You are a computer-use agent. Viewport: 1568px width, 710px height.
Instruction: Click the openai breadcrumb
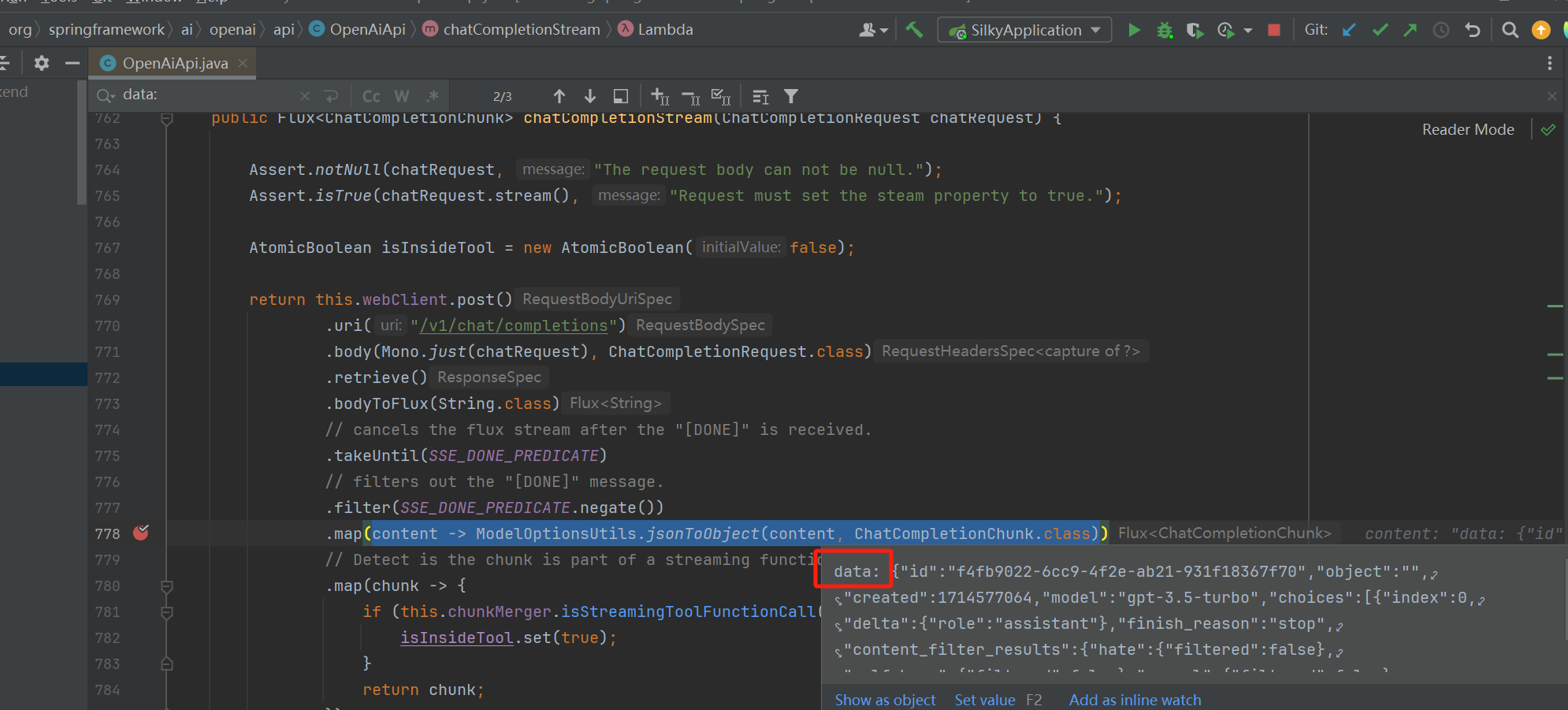coord(232,29)
